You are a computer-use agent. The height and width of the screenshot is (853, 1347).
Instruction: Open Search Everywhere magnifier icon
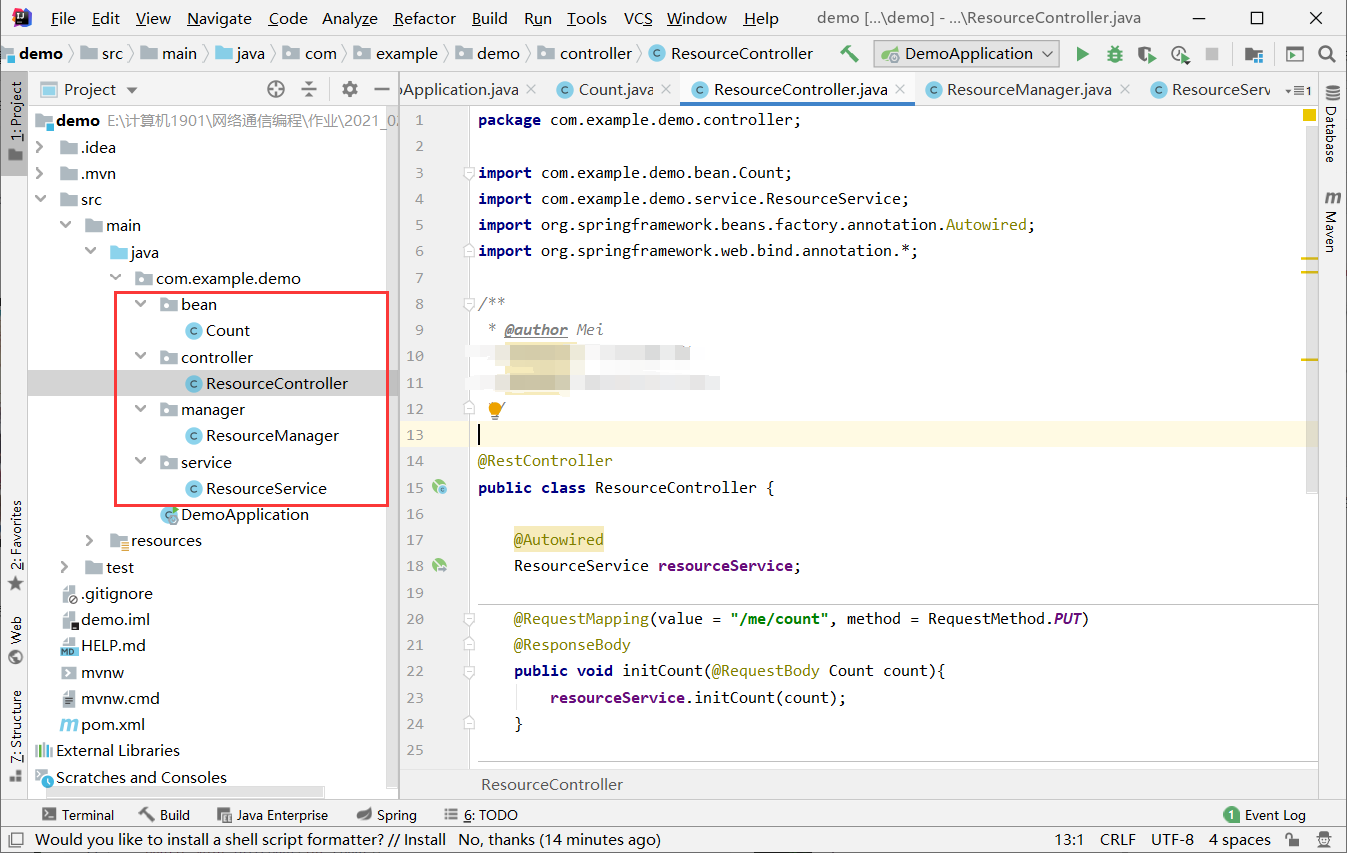[x=1327, y=54]
